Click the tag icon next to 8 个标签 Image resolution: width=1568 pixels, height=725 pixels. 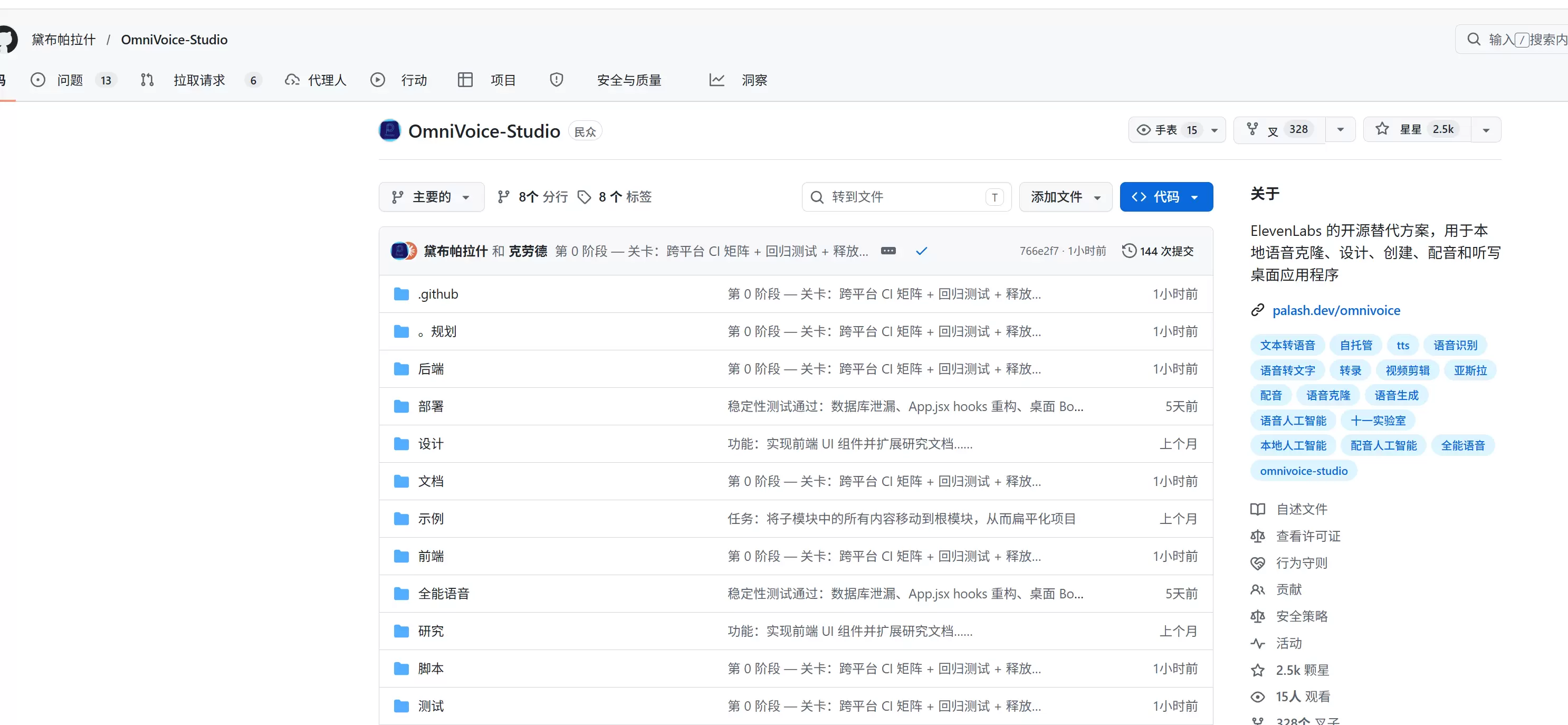585,197
